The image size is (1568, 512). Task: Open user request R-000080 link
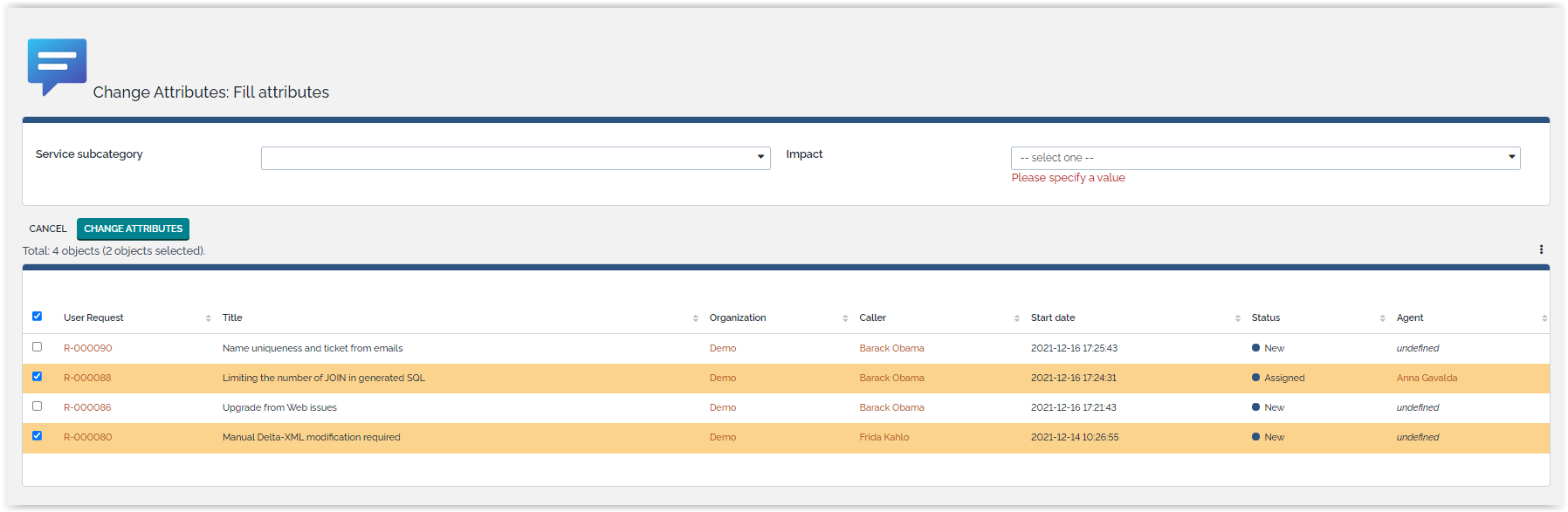coord(87,437)
